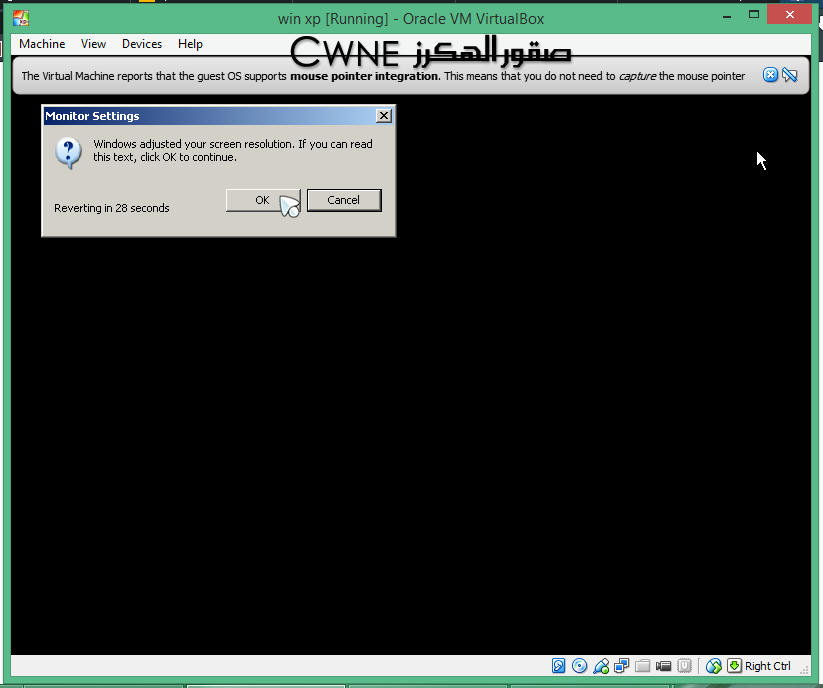Click the mouse integration status icon
This screenshot has width=823, height=688.
(714, 665)
